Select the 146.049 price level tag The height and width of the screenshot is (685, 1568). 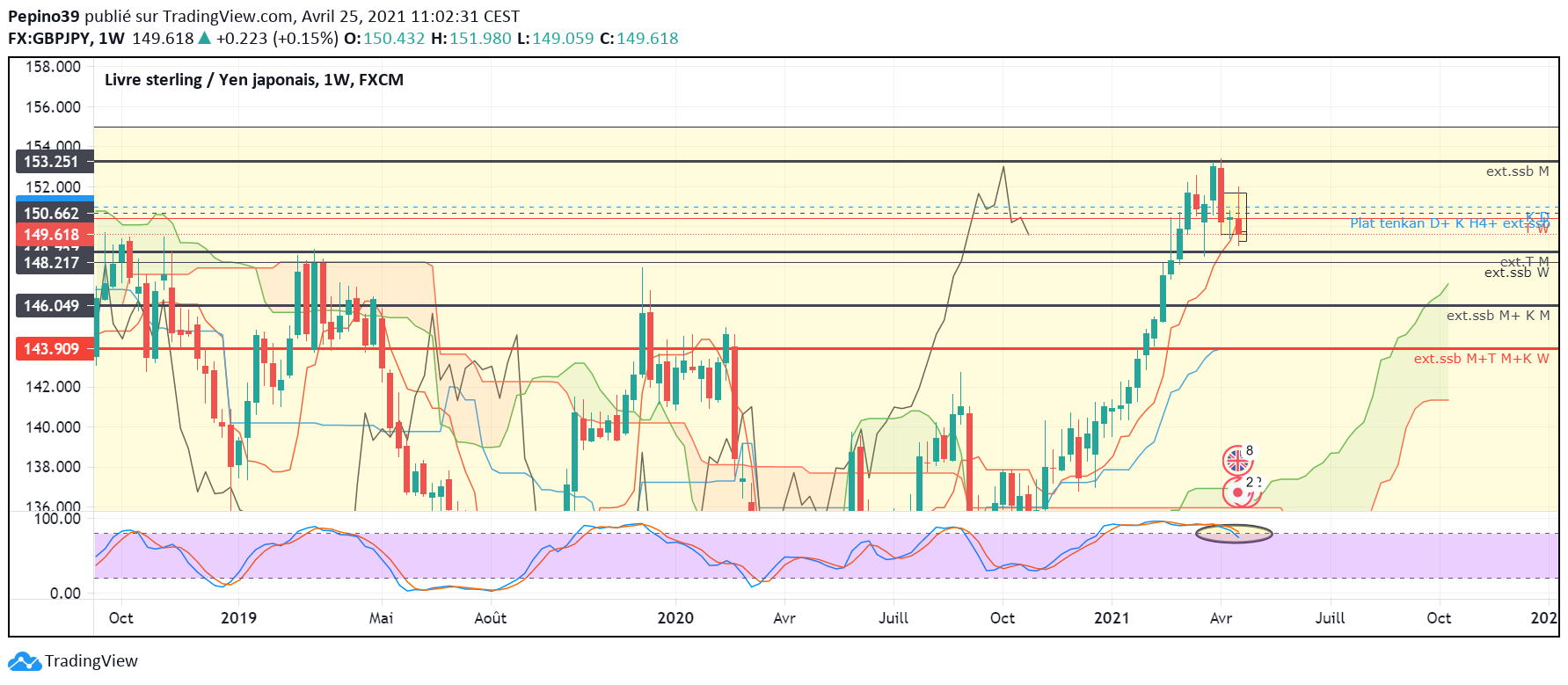coord(55,306)
